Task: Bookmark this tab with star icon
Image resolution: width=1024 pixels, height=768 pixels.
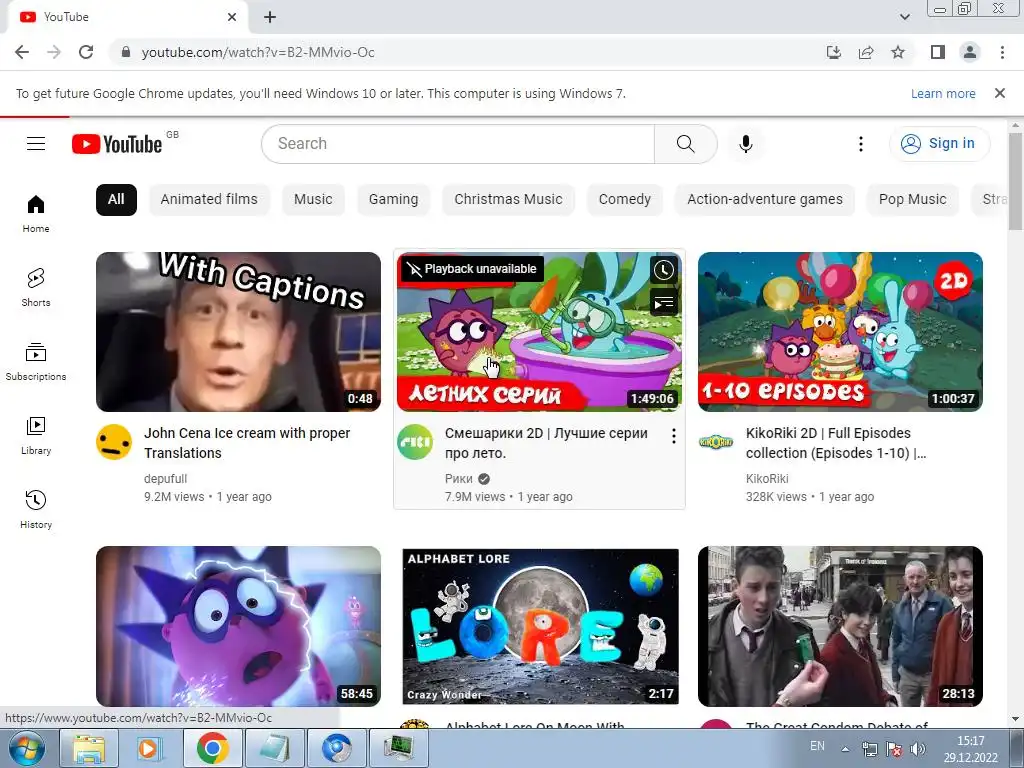Action: pos(898,52)
